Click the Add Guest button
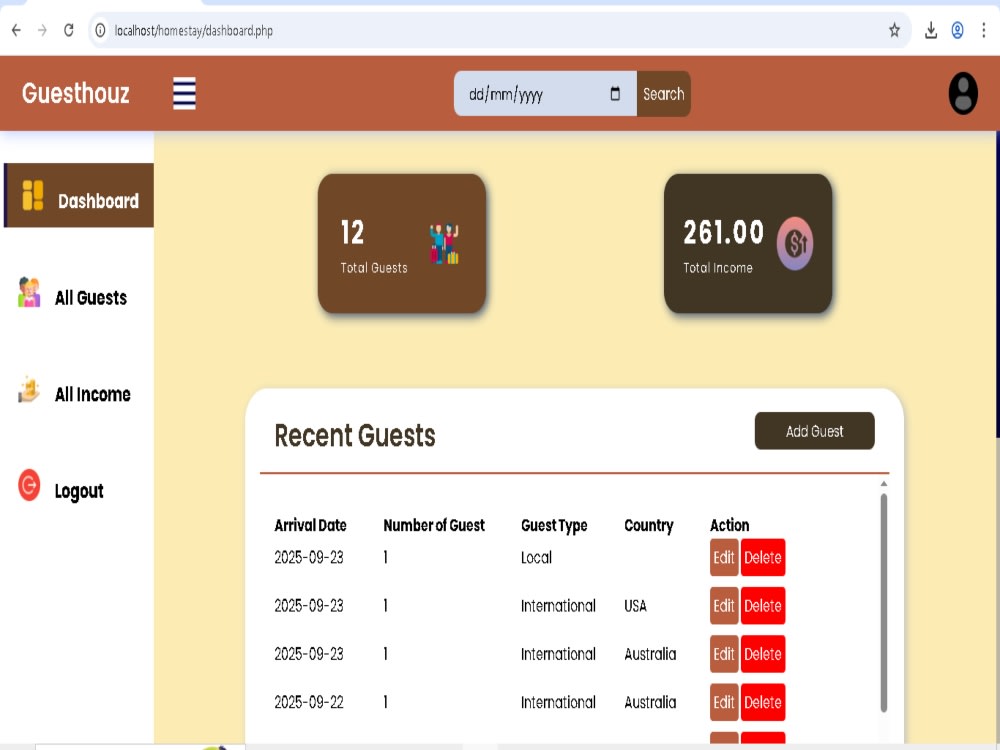The image size is (1000, 750). [x=814, y=431]
